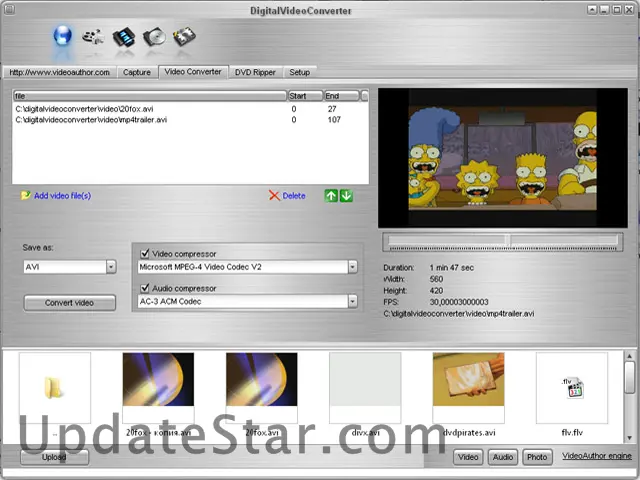The width and height of the screenshot is (640, 480).
Task: Click the Simpsons video preview area
Action: [503, 158]
